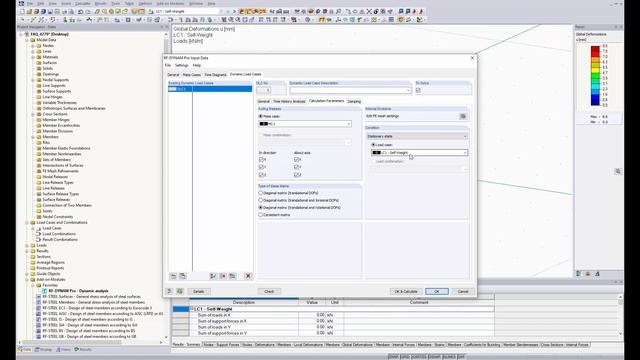
Task: Click first icon at bottom of Panel
Action: point(579,274)
